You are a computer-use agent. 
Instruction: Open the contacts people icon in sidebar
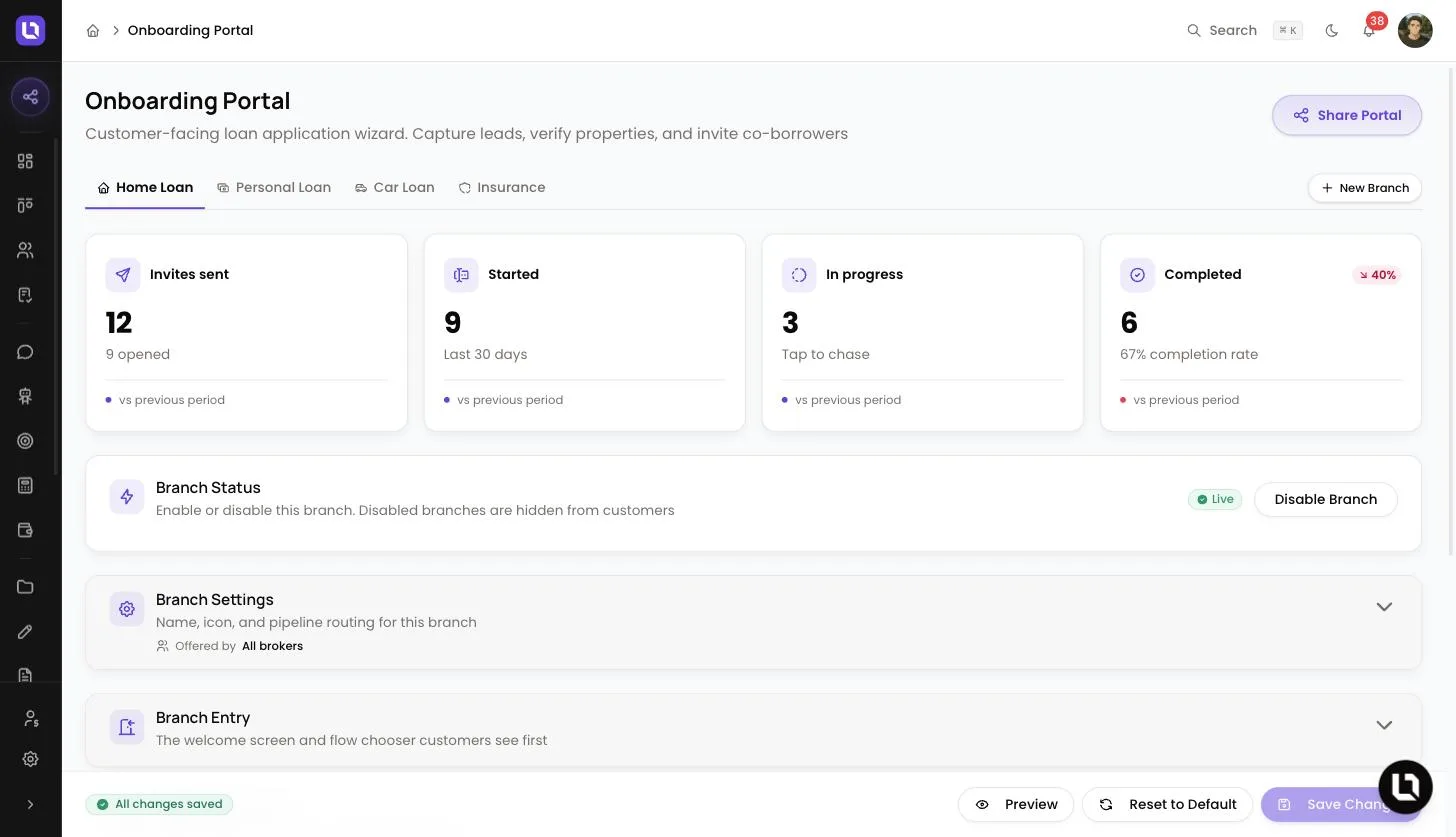(x=25, y=250)
